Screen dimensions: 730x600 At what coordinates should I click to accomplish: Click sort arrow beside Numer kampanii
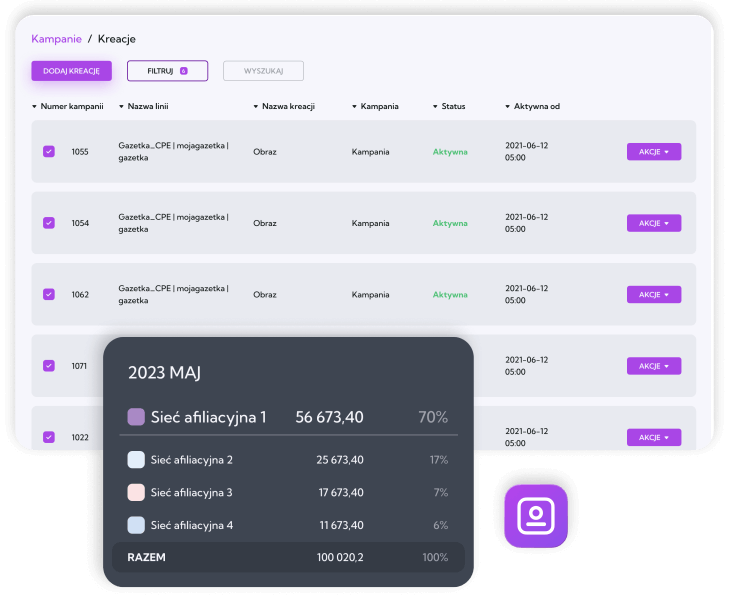point(34,106)
